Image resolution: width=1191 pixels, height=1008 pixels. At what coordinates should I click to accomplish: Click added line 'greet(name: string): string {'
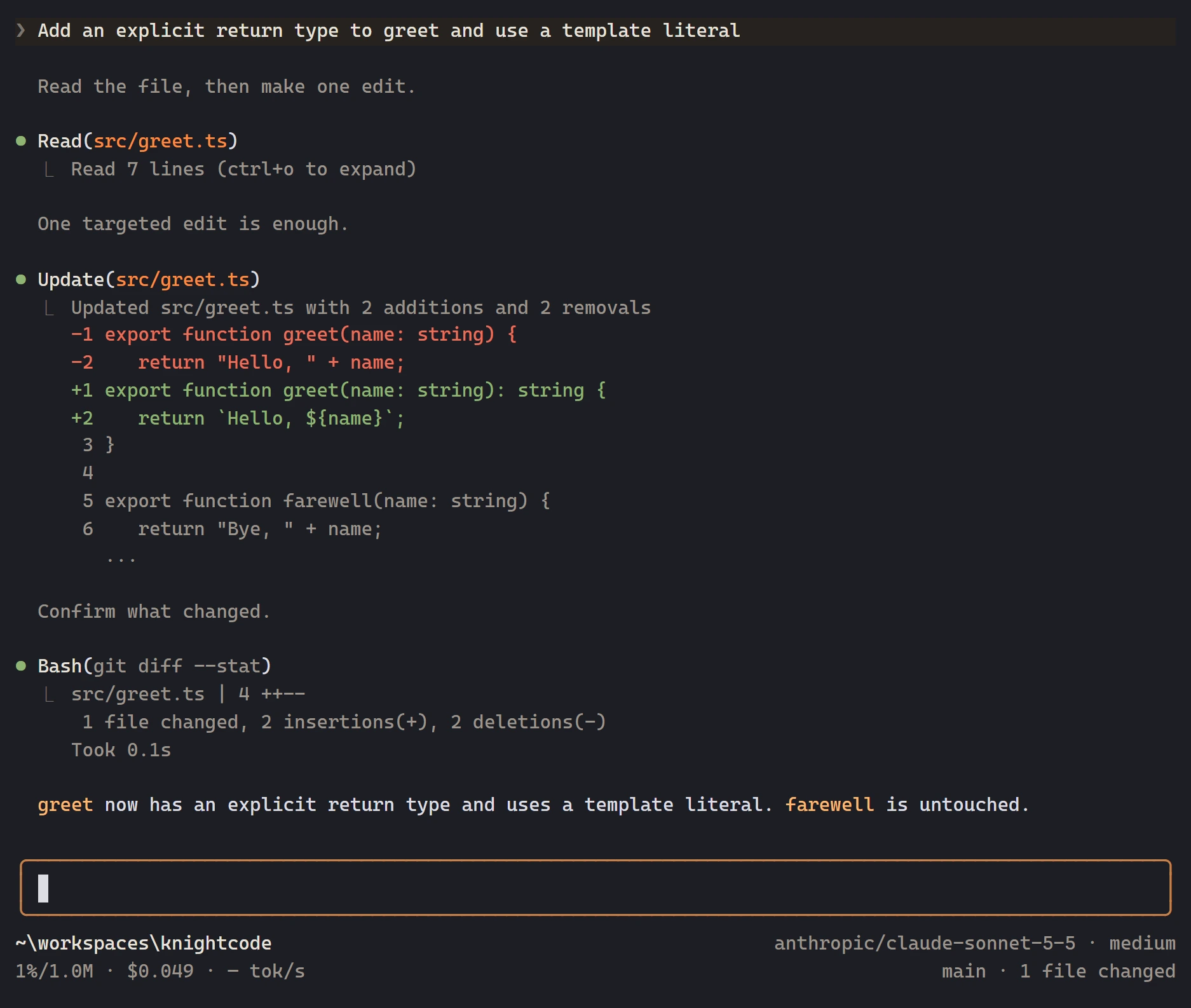point(339,390)
